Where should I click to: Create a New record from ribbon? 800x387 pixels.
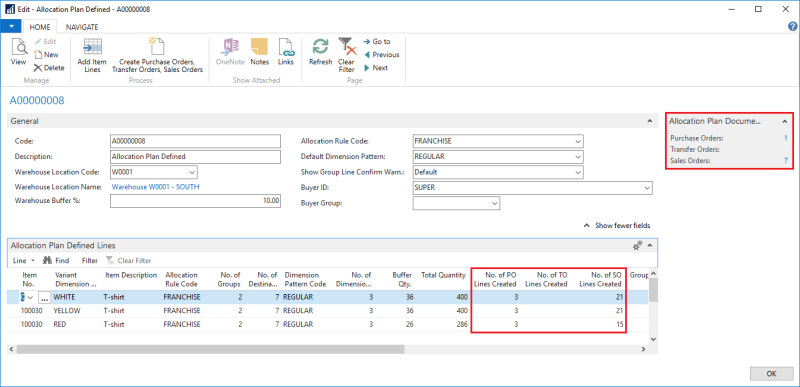(46, 55)
